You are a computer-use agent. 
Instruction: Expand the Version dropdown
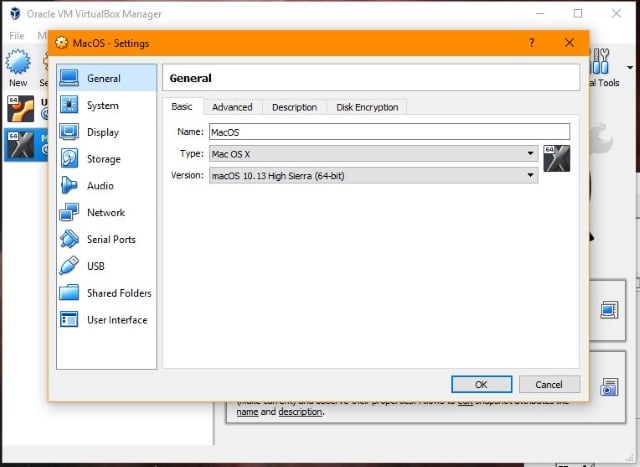pyautogui.click(x=373, y=176)
